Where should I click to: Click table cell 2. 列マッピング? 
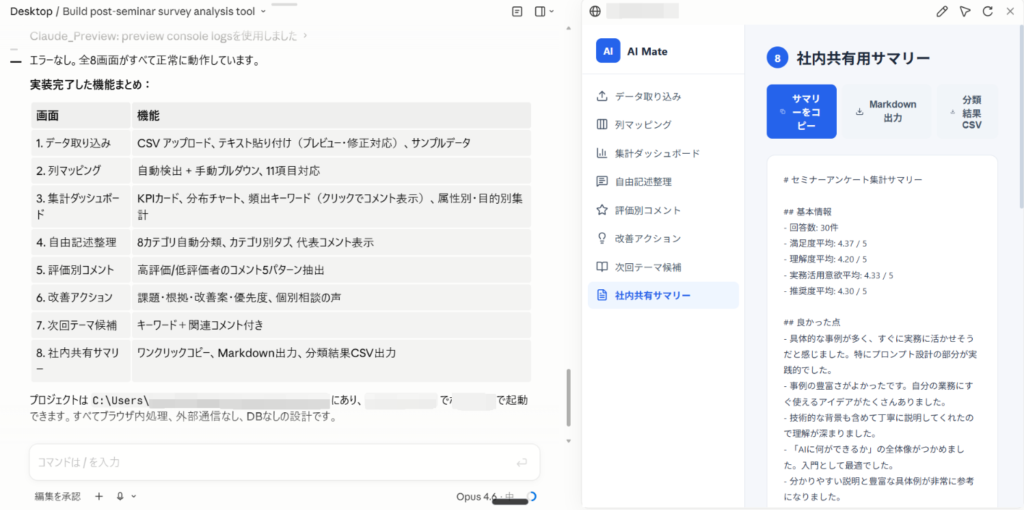click(80, 171)
